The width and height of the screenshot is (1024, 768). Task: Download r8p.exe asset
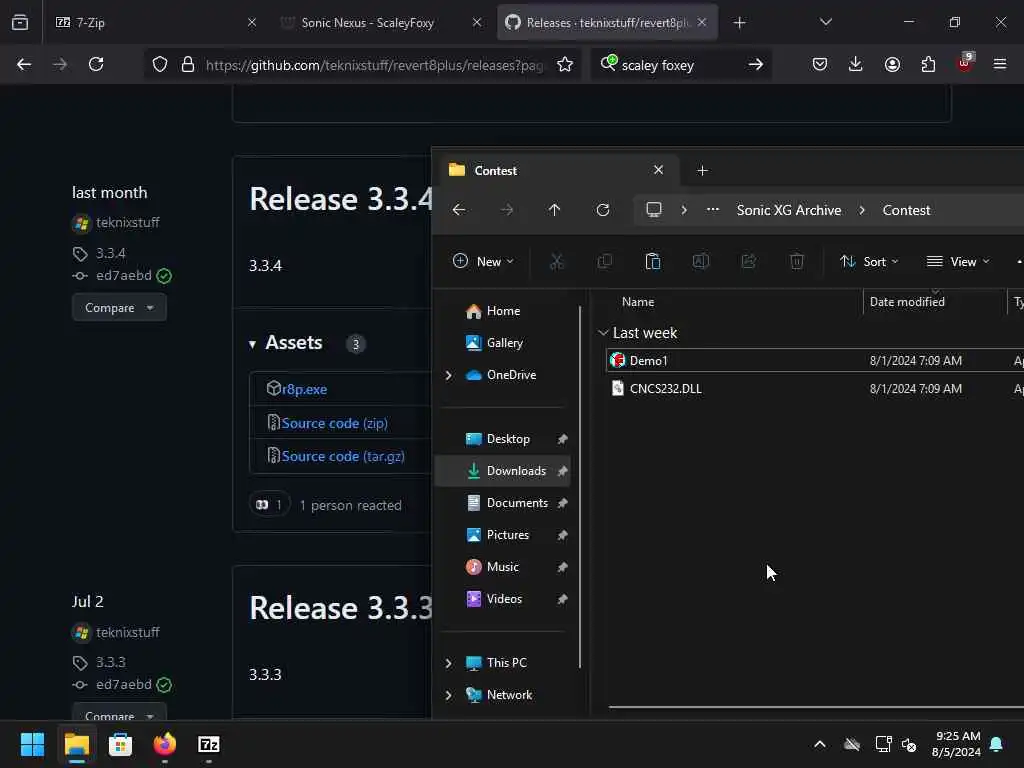coord(304,389)
